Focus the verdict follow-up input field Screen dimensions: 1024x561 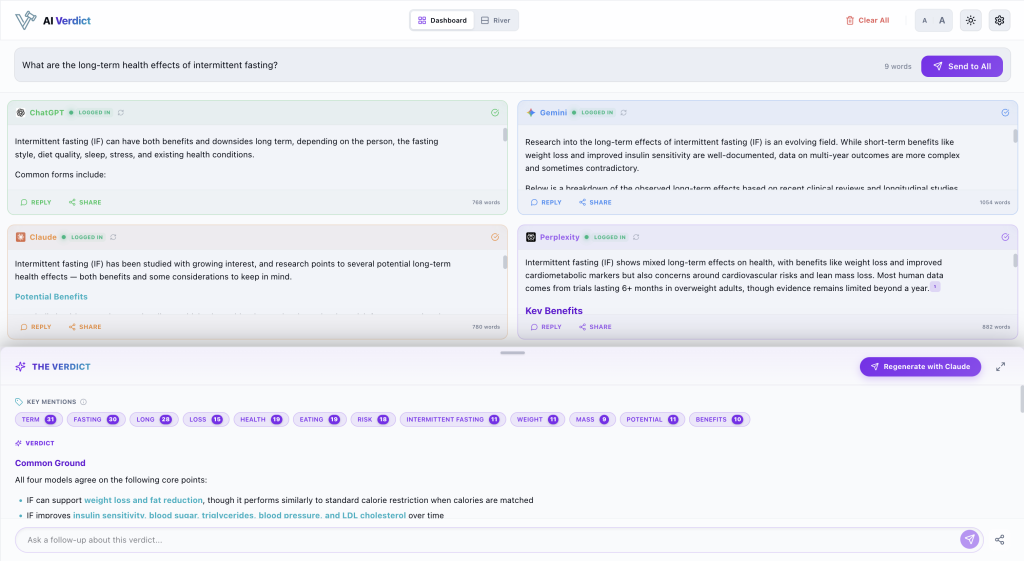(490, 539)
